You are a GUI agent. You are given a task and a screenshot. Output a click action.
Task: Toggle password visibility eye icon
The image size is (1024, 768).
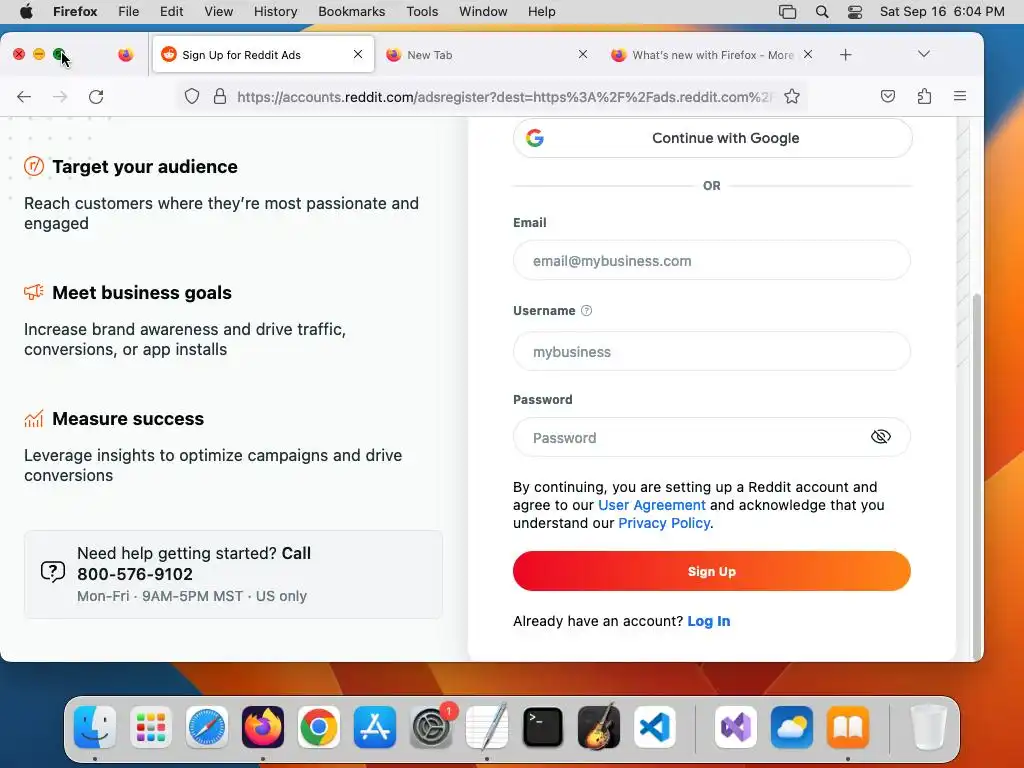point(880,436)
